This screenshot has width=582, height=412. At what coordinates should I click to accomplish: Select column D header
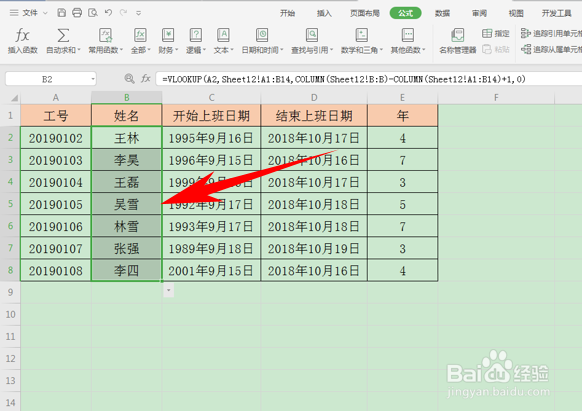point(314,98)
